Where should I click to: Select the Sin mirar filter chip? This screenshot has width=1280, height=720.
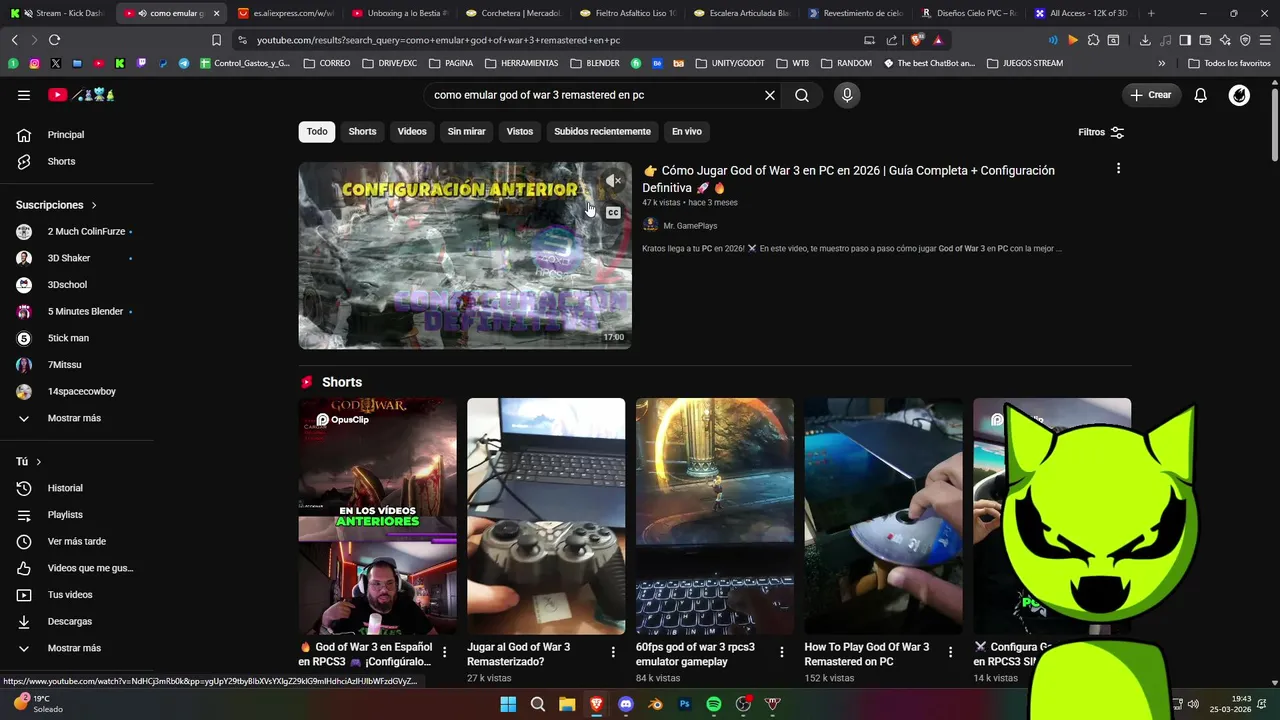tap(466, 131)
